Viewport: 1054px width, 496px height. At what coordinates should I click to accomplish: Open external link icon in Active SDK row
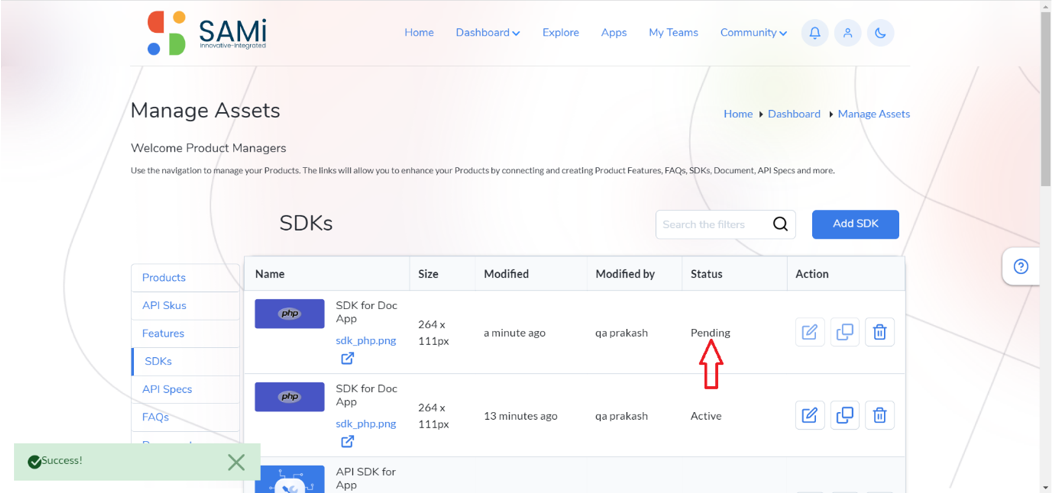click(347, 442)
